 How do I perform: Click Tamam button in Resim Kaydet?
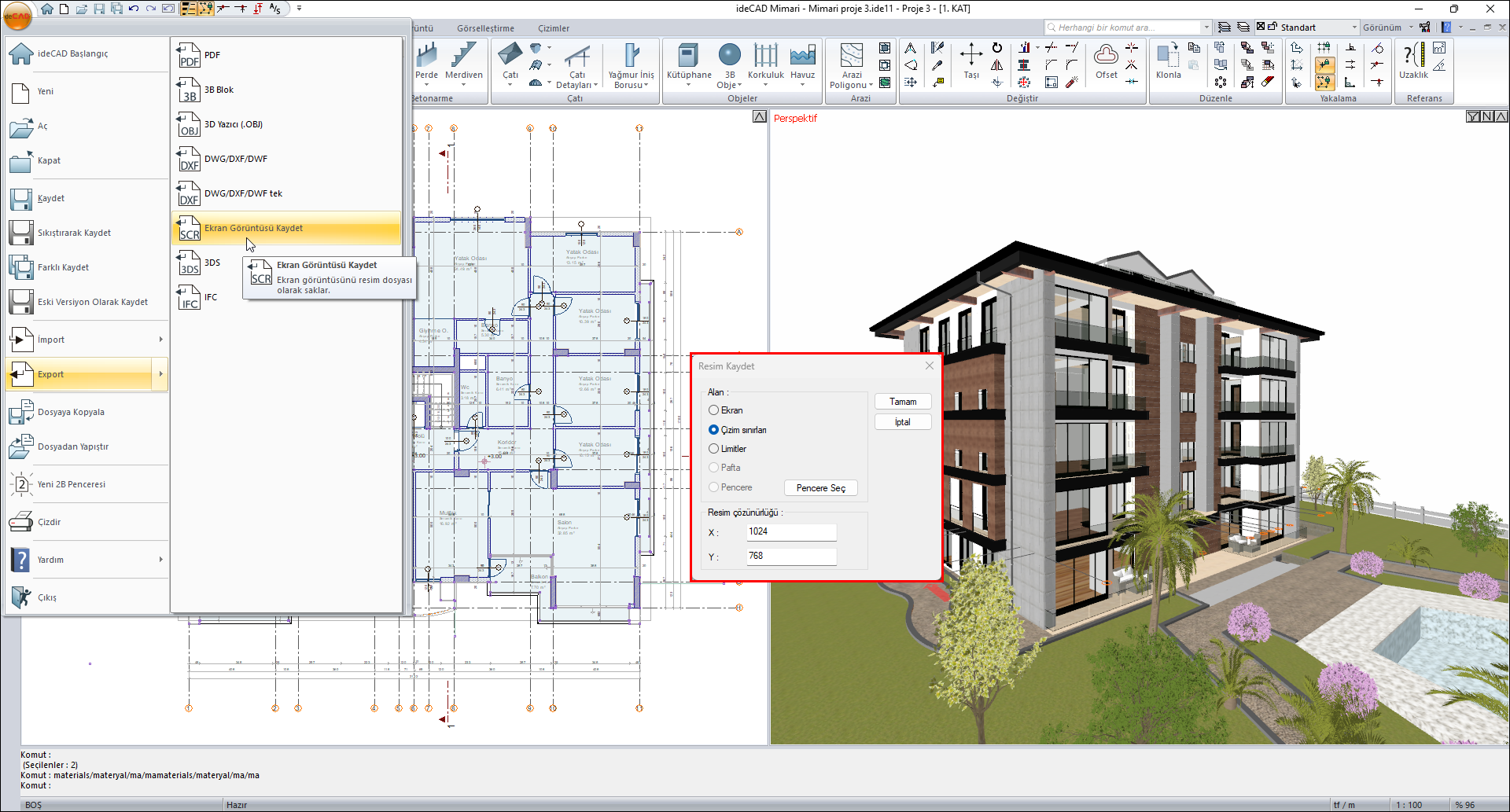(903, 402)
